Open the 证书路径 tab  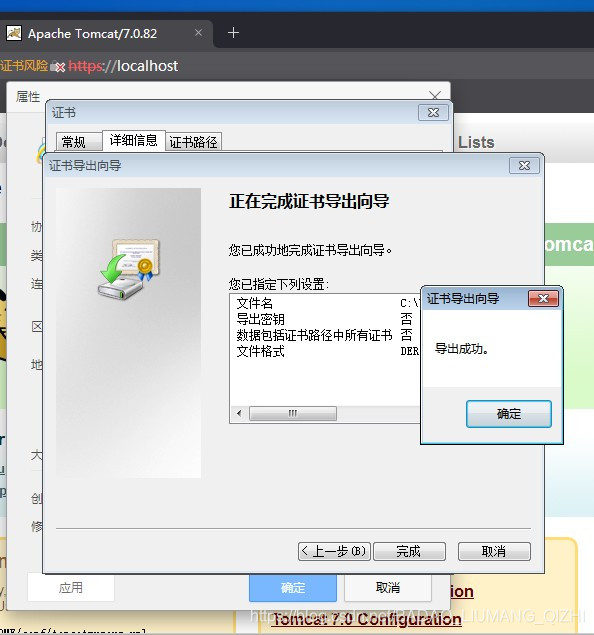(x=194, y=142)
